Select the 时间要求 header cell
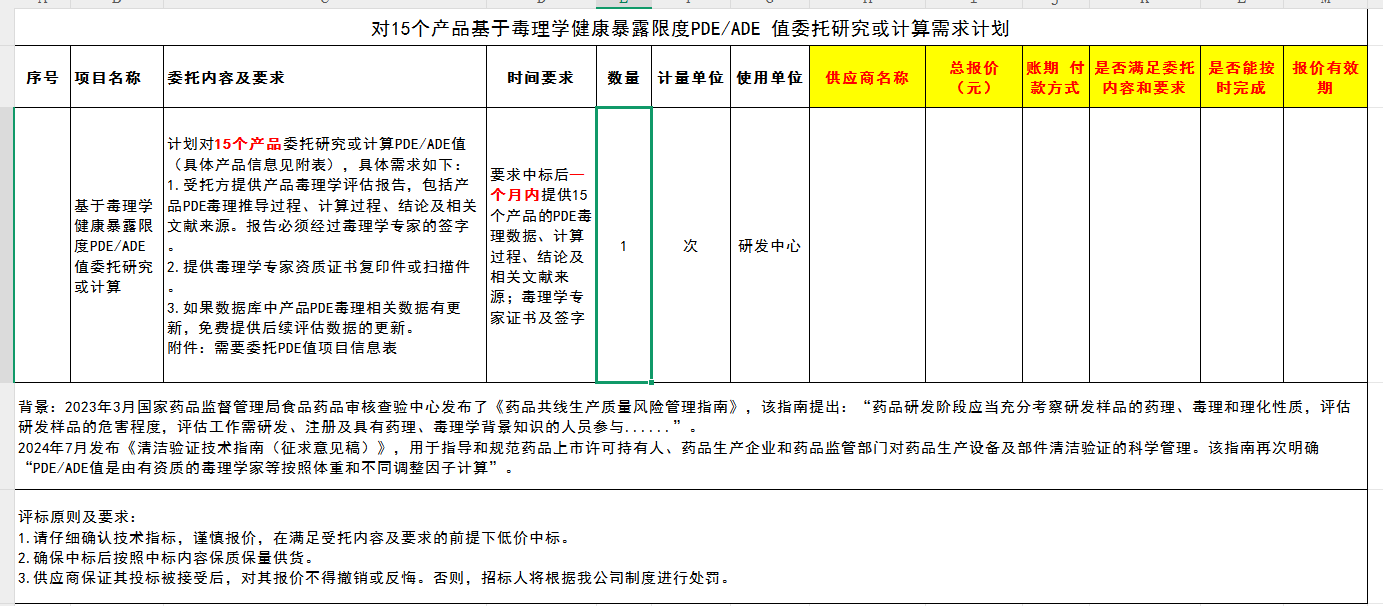1383x606 pixels. [541, 78]
